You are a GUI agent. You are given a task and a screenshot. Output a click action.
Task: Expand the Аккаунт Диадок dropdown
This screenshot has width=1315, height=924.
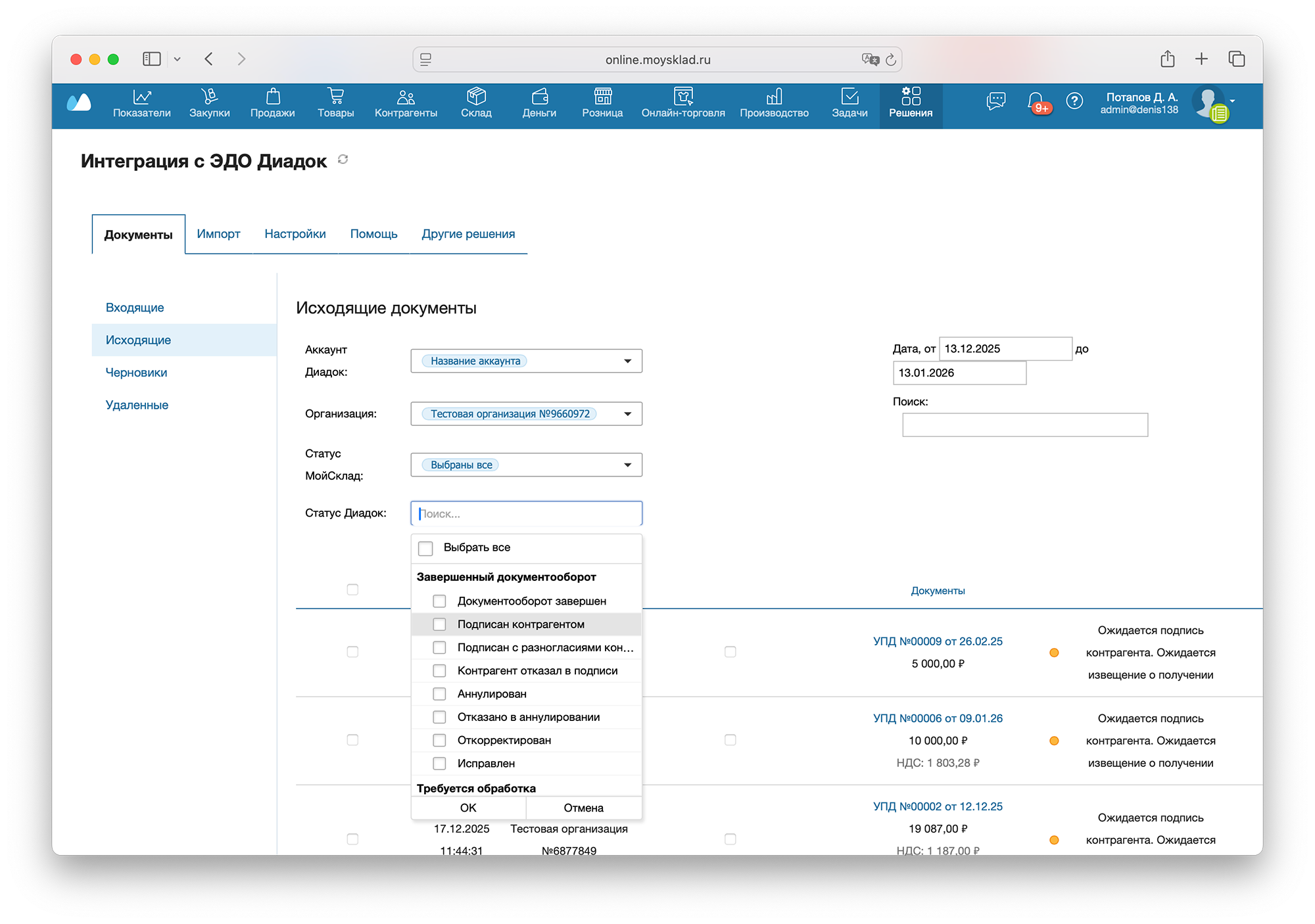[x=627, y=361]
